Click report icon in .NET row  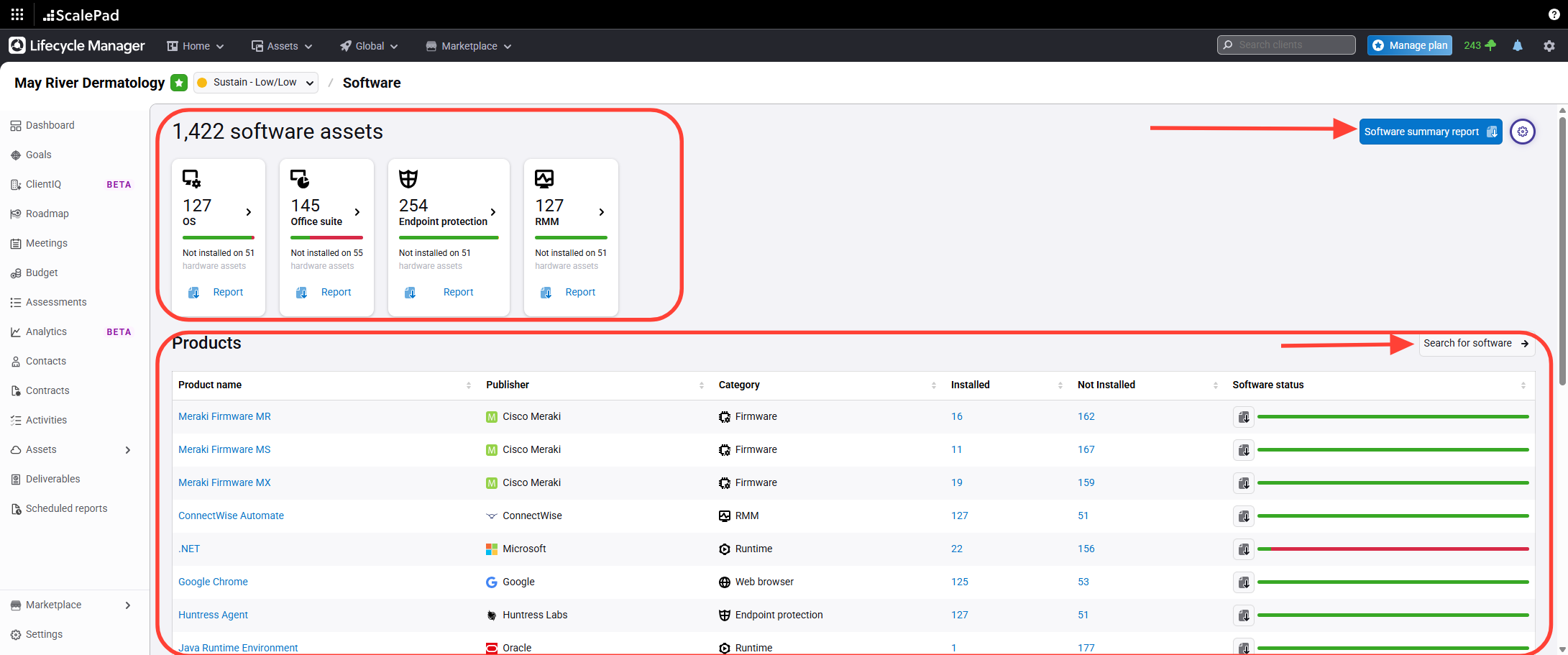[x=1243, y=549]
